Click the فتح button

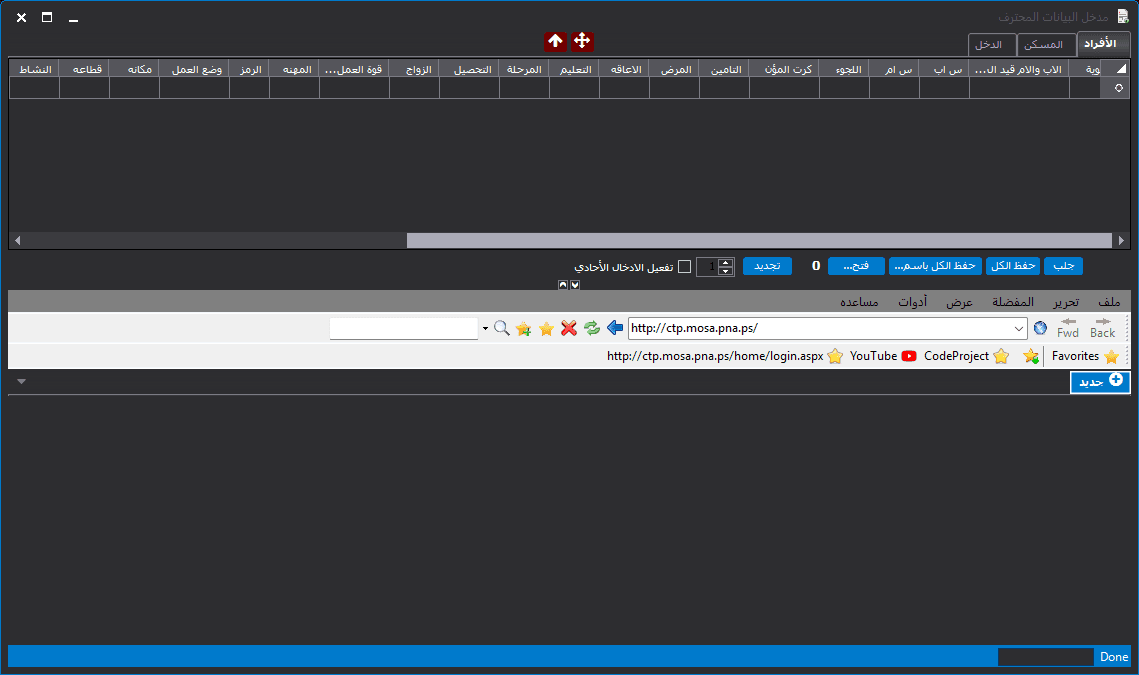856,266
